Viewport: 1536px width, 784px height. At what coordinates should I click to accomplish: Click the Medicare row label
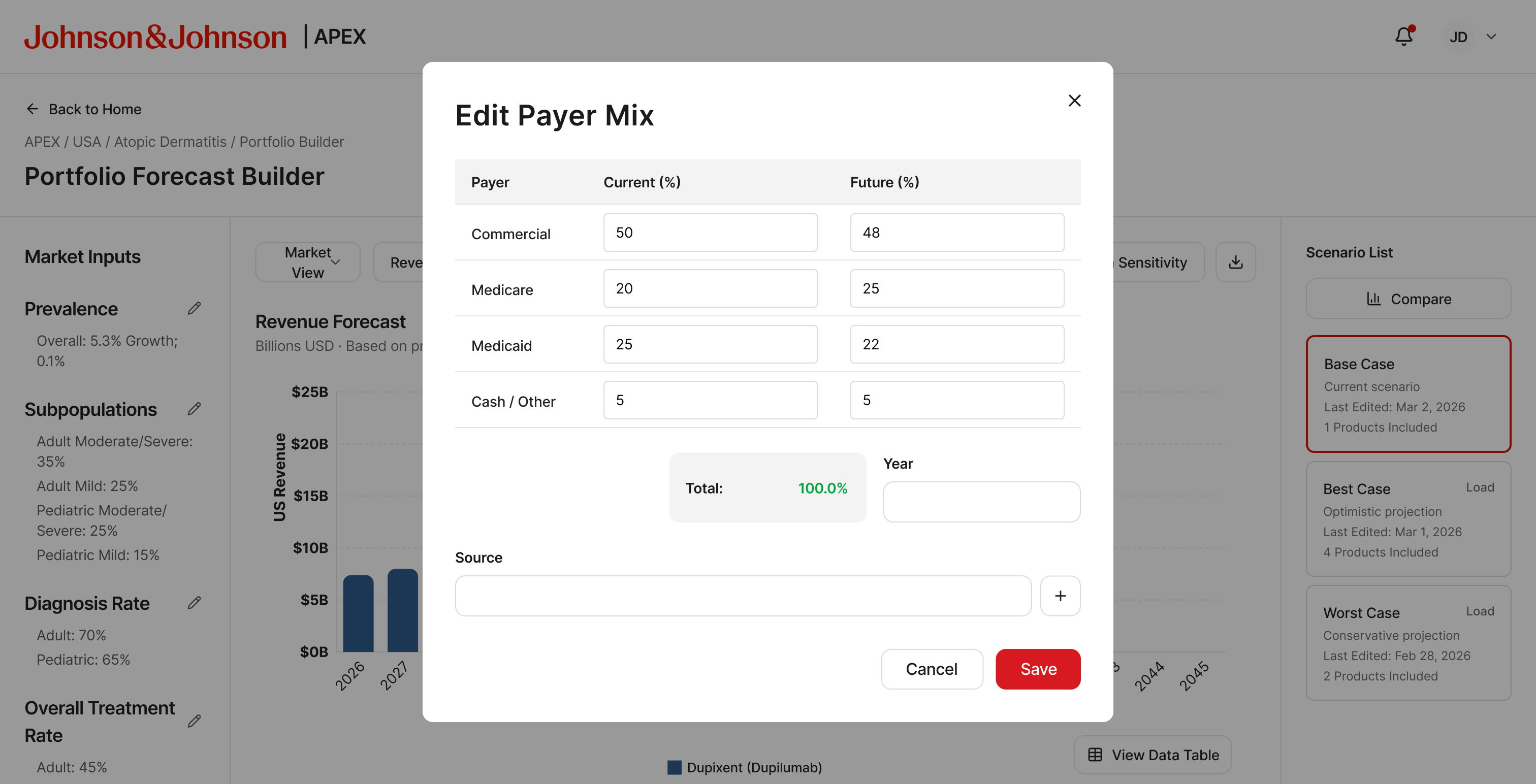click(x=502, y=290)
